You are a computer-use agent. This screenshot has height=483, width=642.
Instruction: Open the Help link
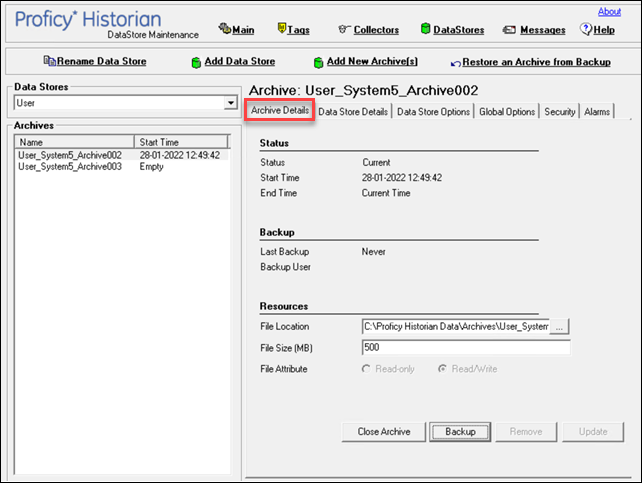point(604,30)
